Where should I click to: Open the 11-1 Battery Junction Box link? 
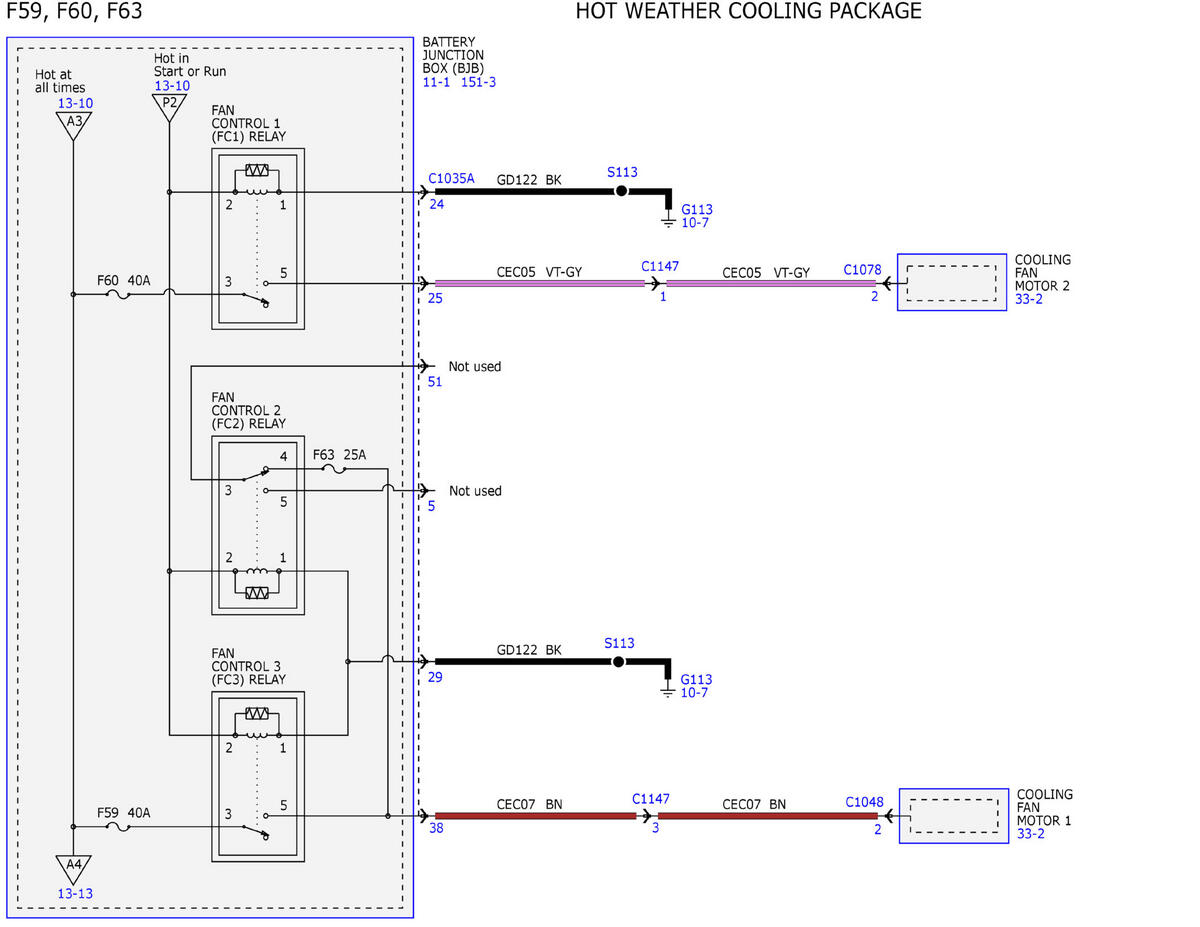click(x=437, y=82)
